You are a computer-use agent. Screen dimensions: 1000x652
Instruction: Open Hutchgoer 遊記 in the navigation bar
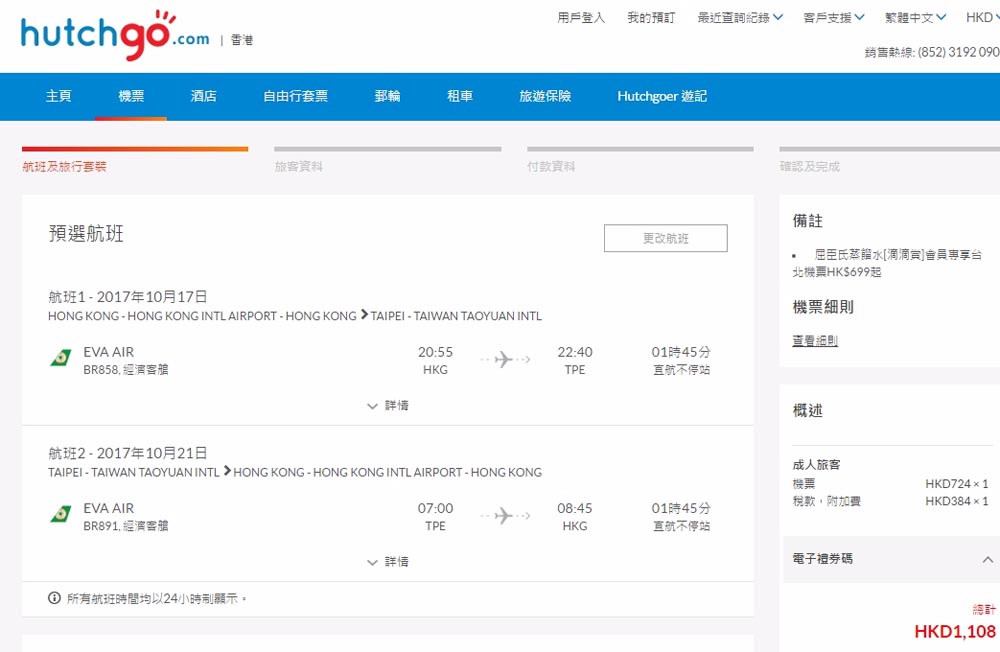pyautogui.click(x=662, y=96)
